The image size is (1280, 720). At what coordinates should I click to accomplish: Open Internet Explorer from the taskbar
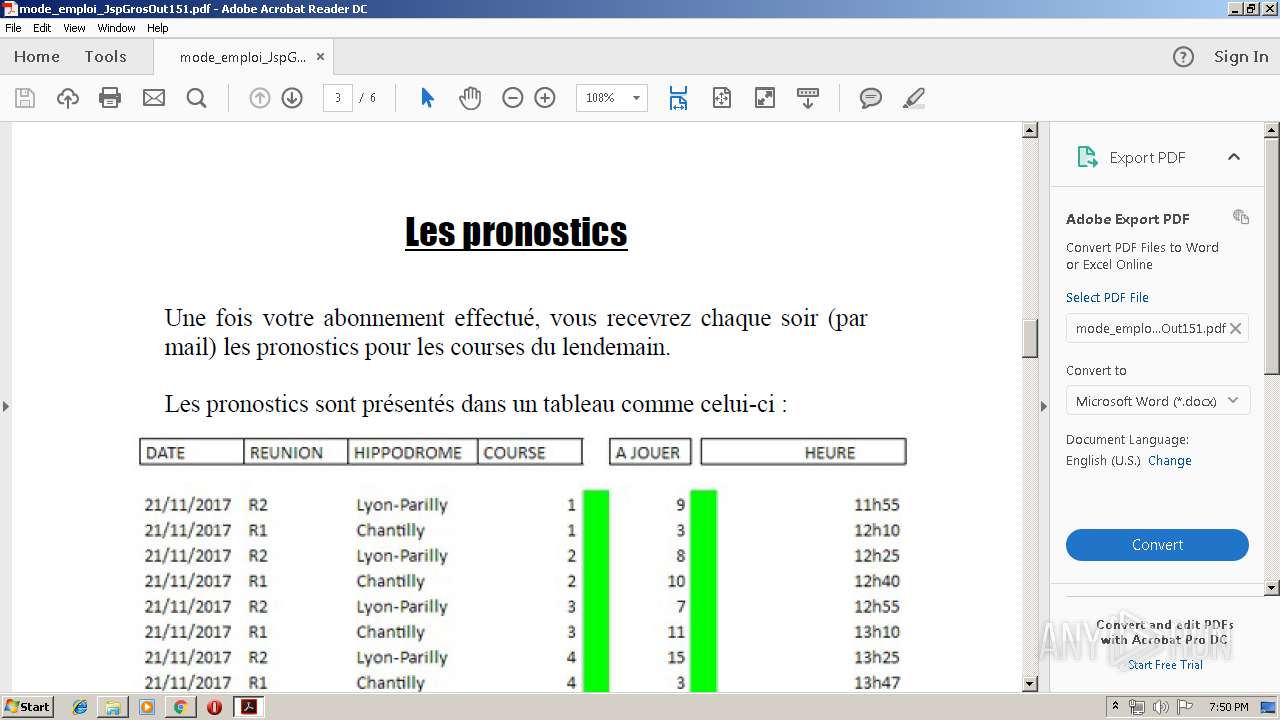[80, 707]
